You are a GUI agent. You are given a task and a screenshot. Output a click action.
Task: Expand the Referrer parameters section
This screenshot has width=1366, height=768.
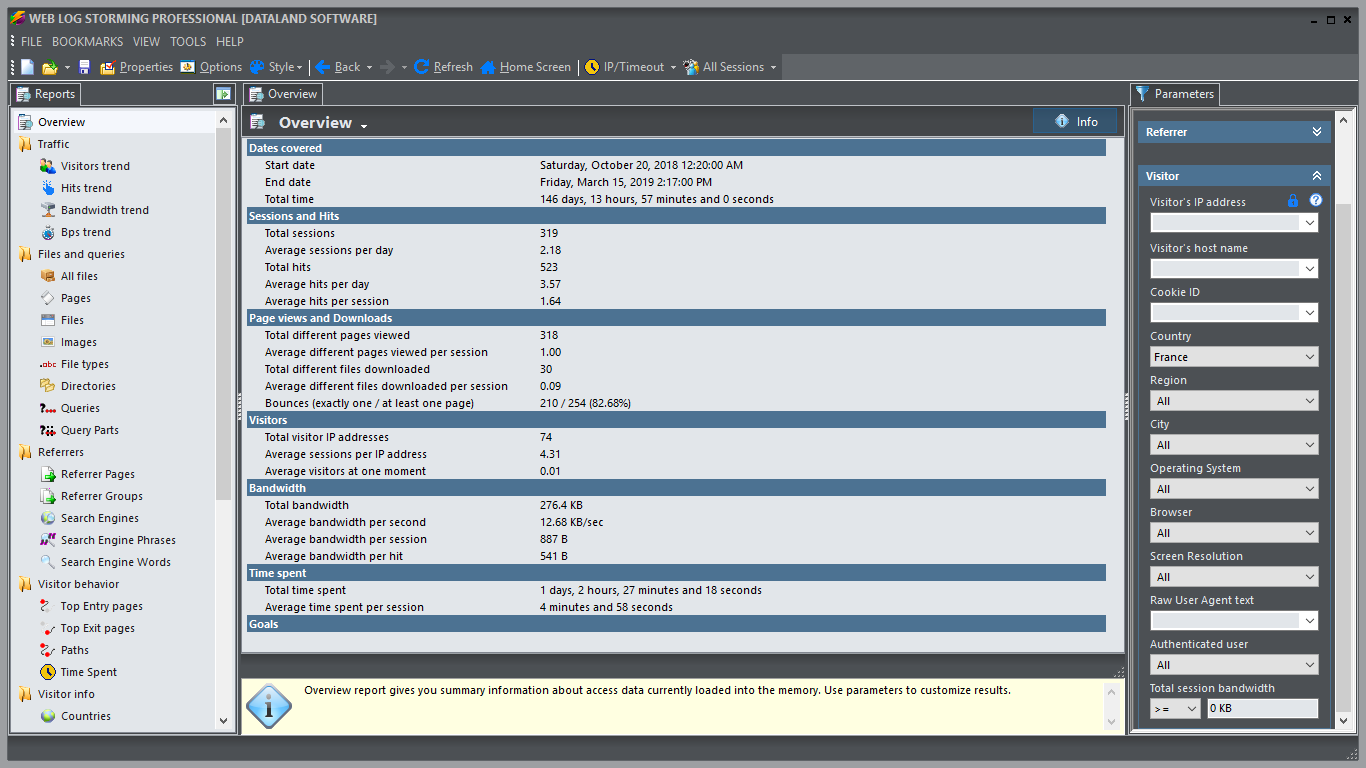coord(1317,131)
